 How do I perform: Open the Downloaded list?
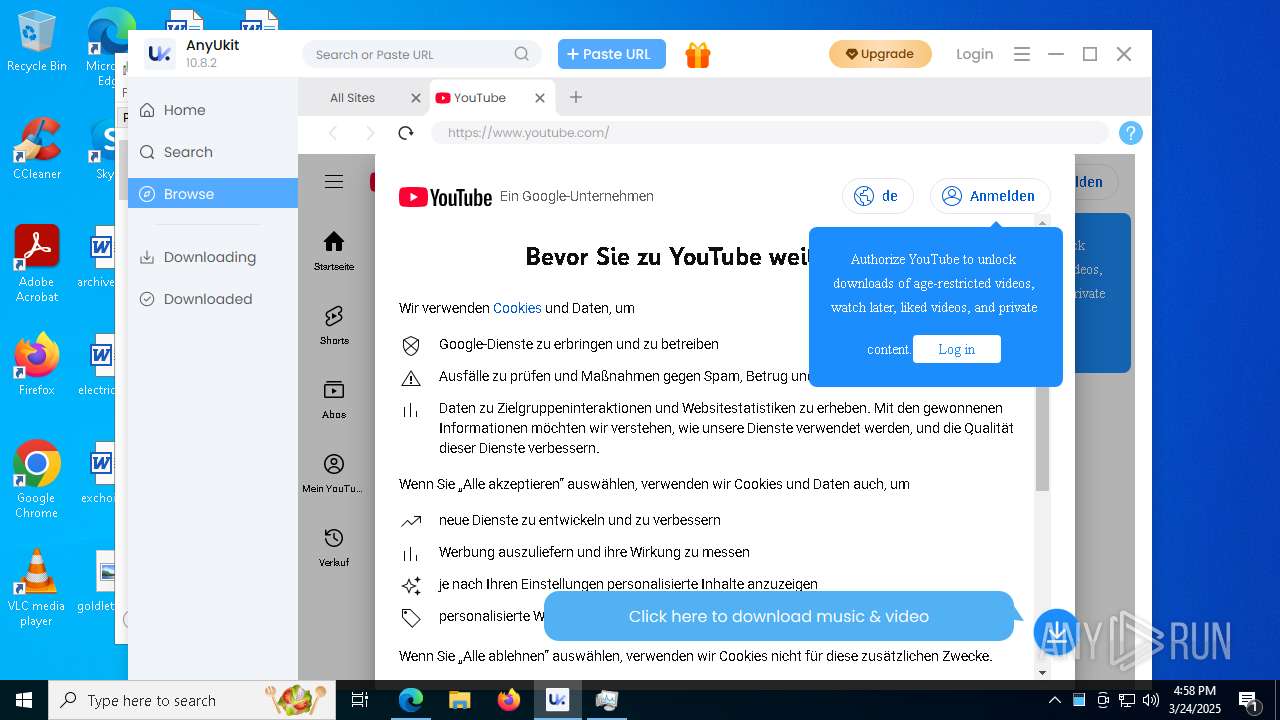[213, 299]
